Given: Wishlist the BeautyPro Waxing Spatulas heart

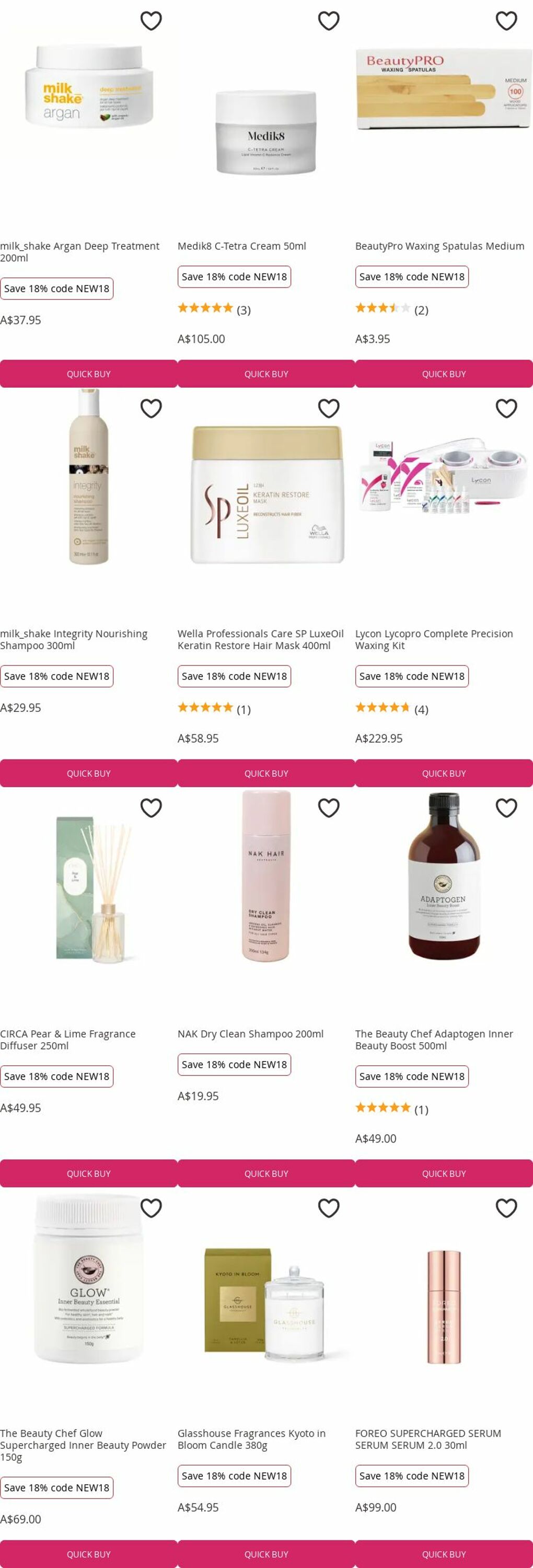Looking at the screenshot, I should point(506,21).
